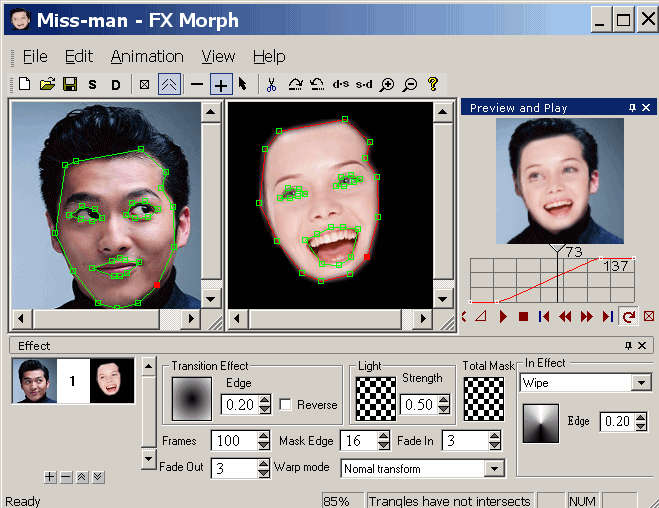Image resolution: width=659 pixels, height=508 pixels.
Task: Click the New project toolbar icon
Action: [x=25, y=84]
